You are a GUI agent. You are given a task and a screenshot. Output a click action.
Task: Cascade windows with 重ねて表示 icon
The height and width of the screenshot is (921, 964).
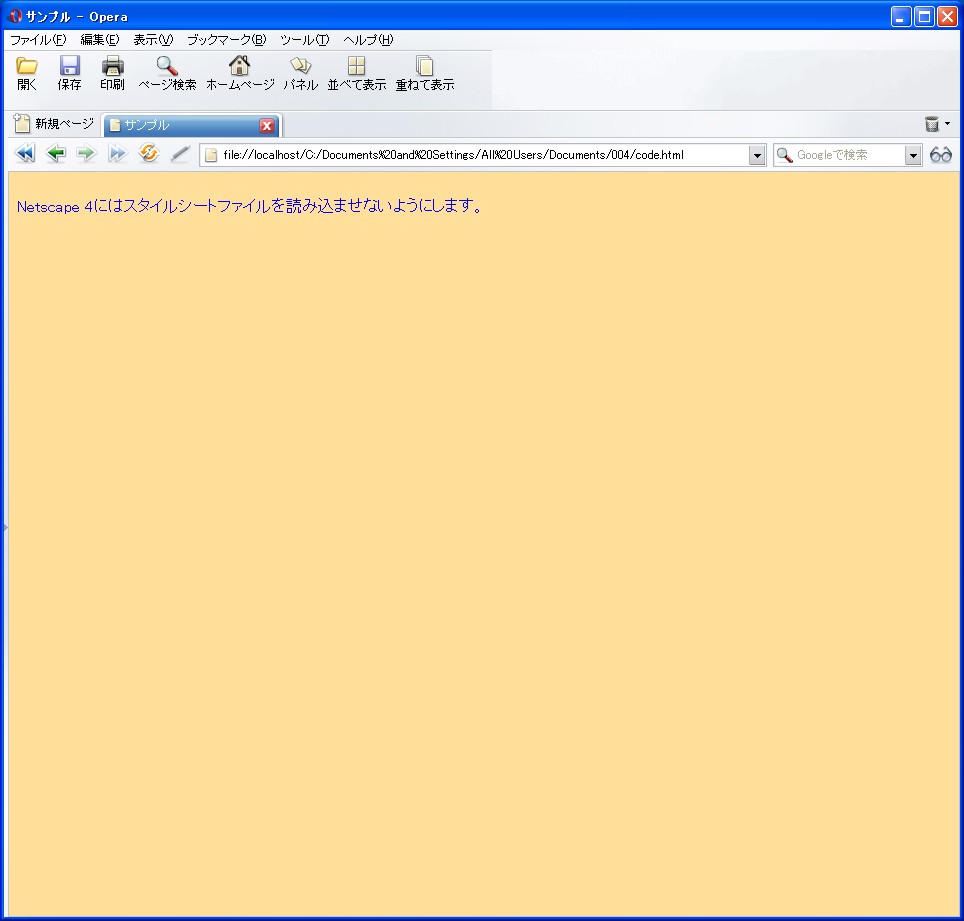coord(424,66)
